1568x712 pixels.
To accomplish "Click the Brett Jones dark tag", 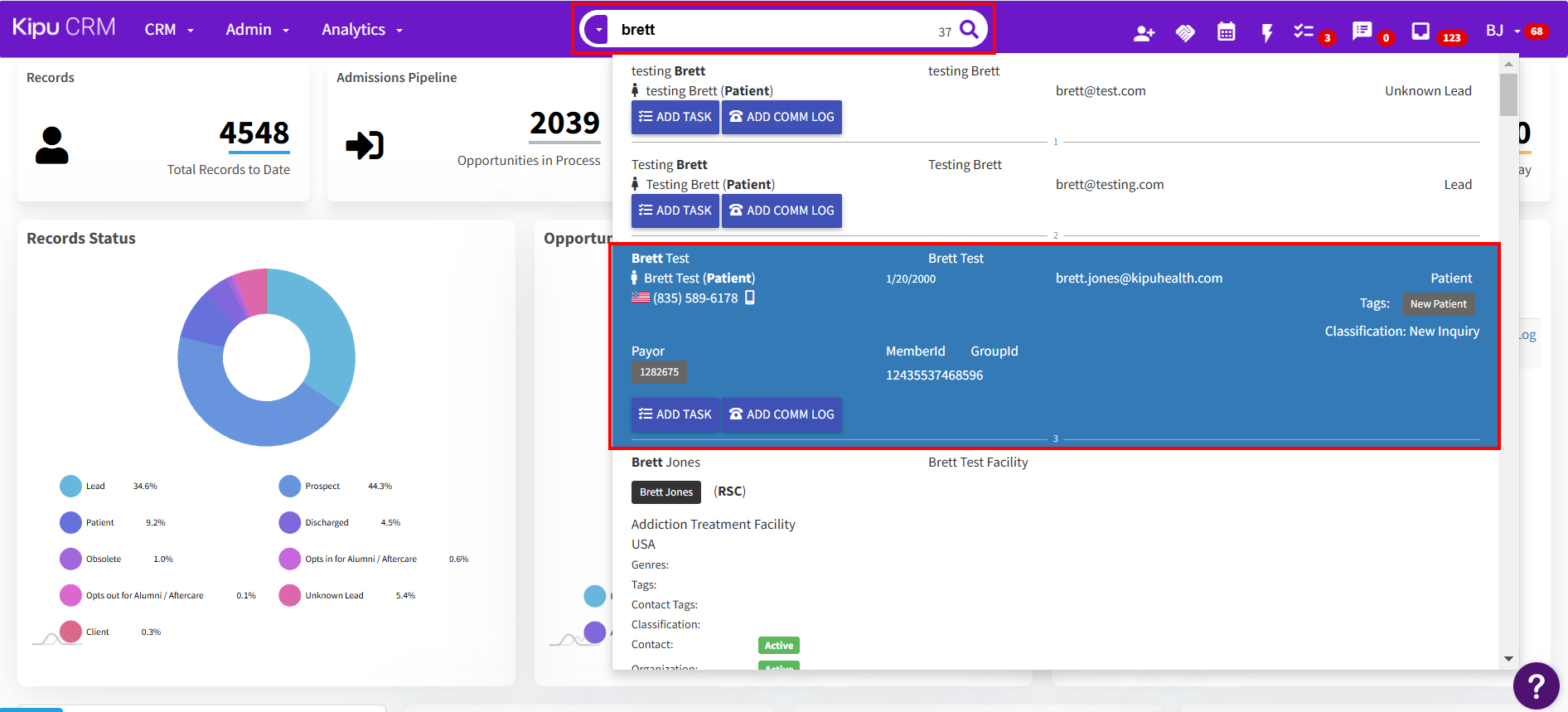I will click(665, 492).
